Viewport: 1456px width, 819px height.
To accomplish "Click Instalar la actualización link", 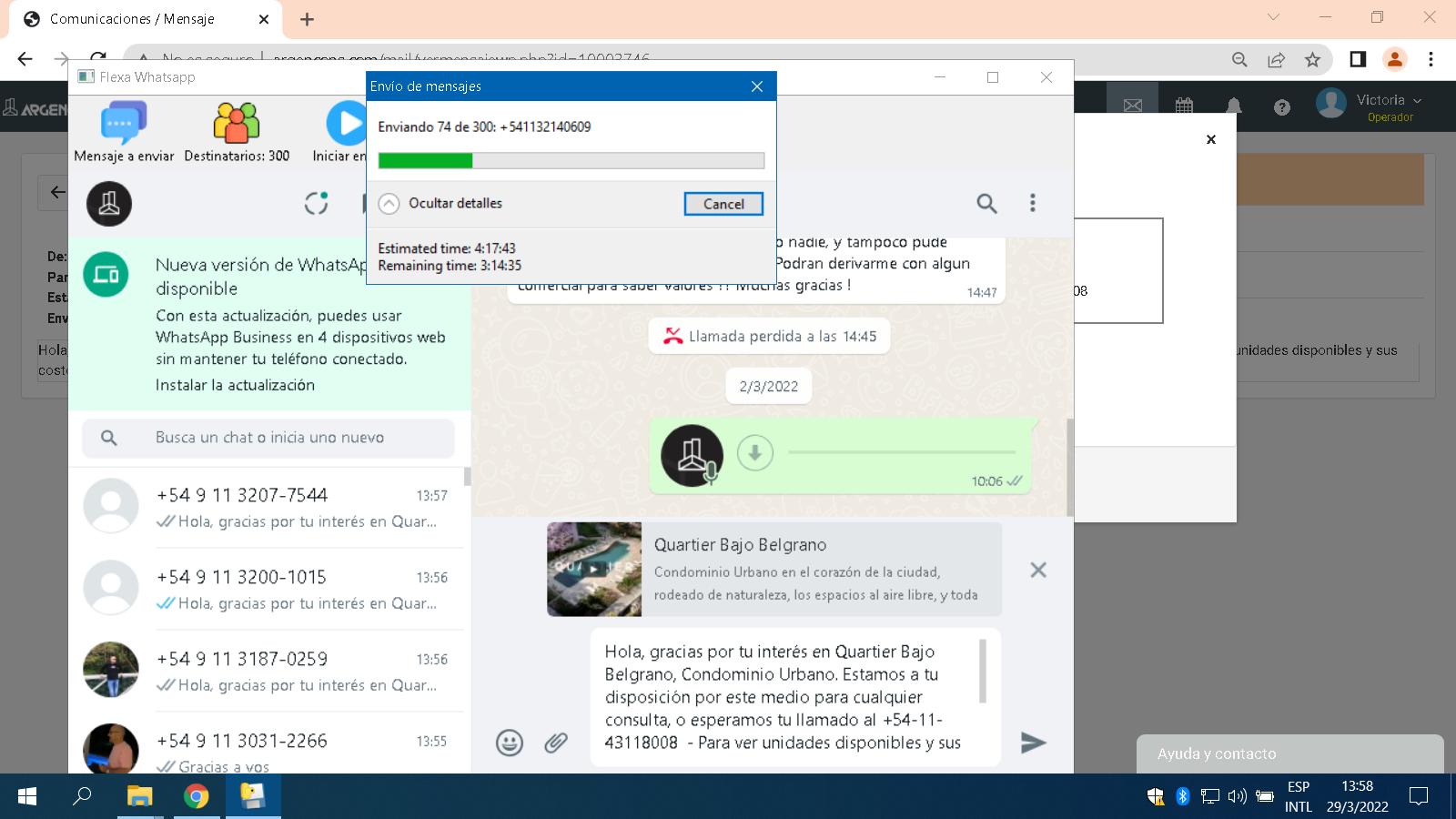I will (235, 385).
